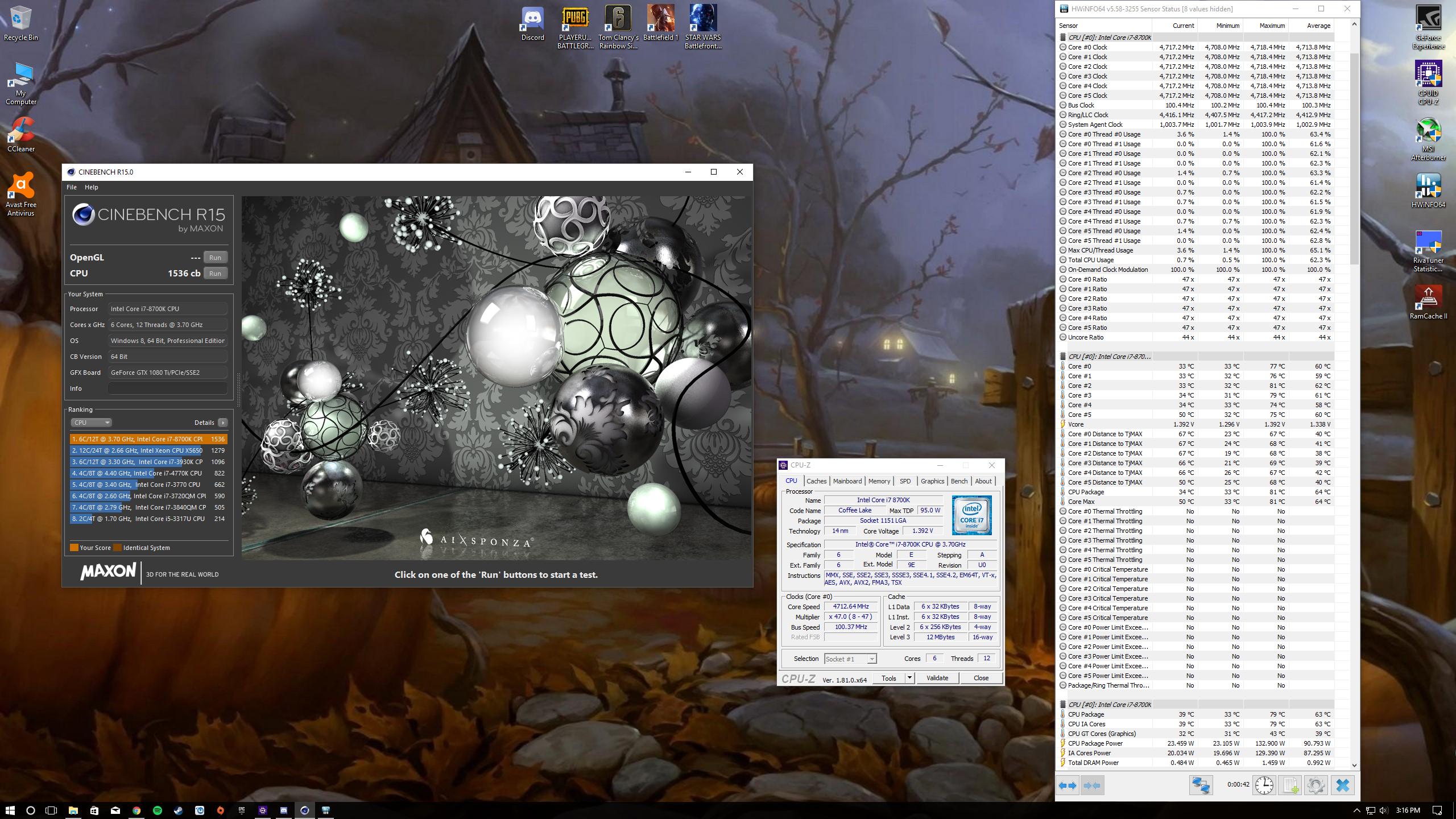
Task: Select ranking row Intel Core i7-4770K CPU
Action: pos(148,473)
